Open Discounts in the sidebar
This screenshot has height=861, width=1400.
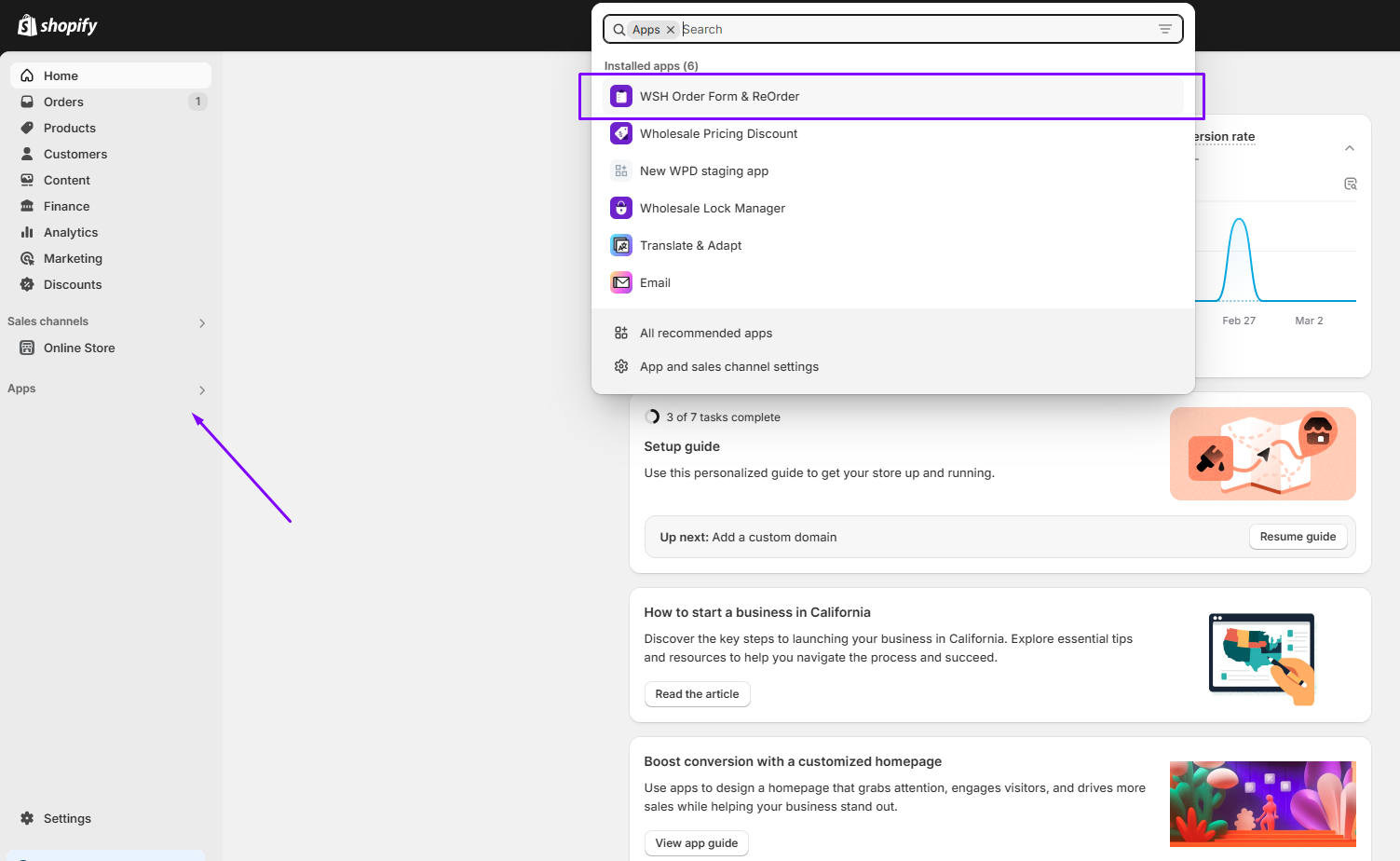click(x=111, y=284)
